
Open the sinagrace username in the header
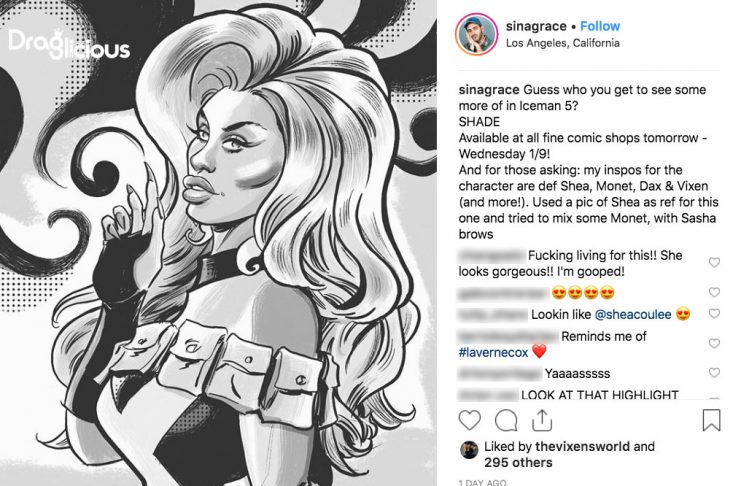click(x=536, y=26)
